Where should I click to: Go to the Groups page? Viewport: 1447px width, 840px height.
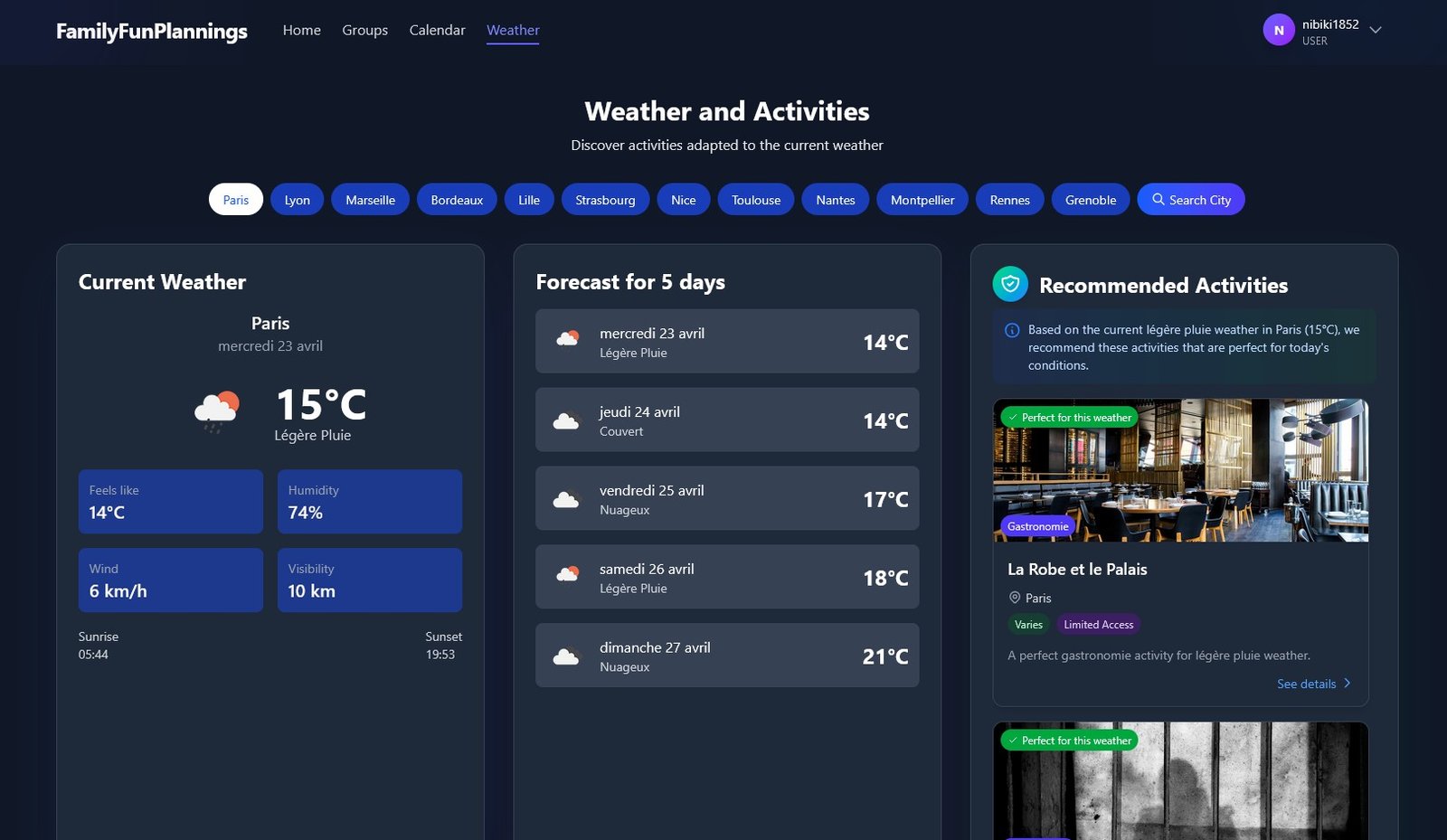pos(364,30)
